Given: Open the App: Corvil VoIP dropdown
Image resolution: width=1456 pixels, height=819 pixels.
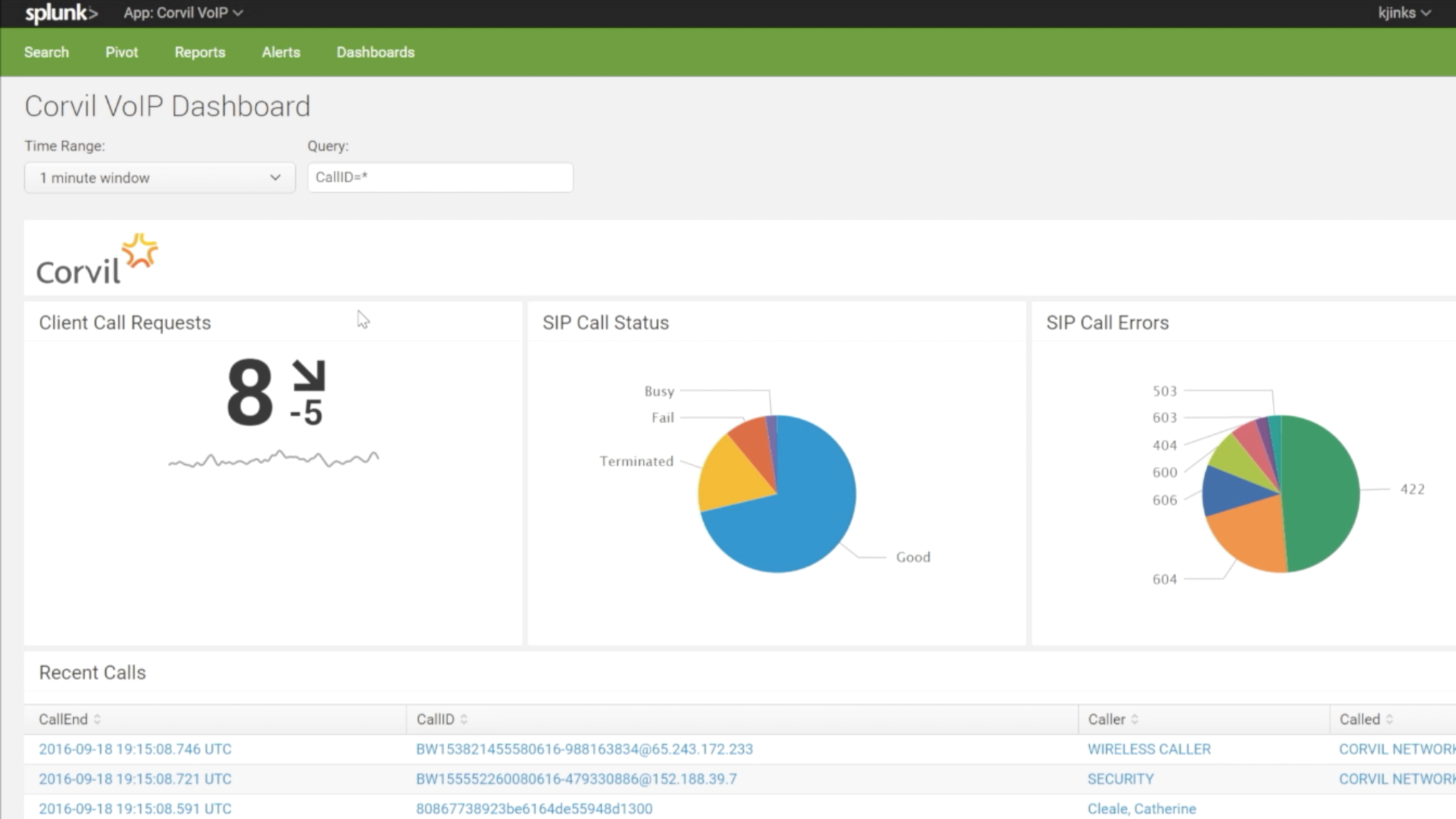Looking at the screenshot, I should pyautogui.click(x=183, y=13).
